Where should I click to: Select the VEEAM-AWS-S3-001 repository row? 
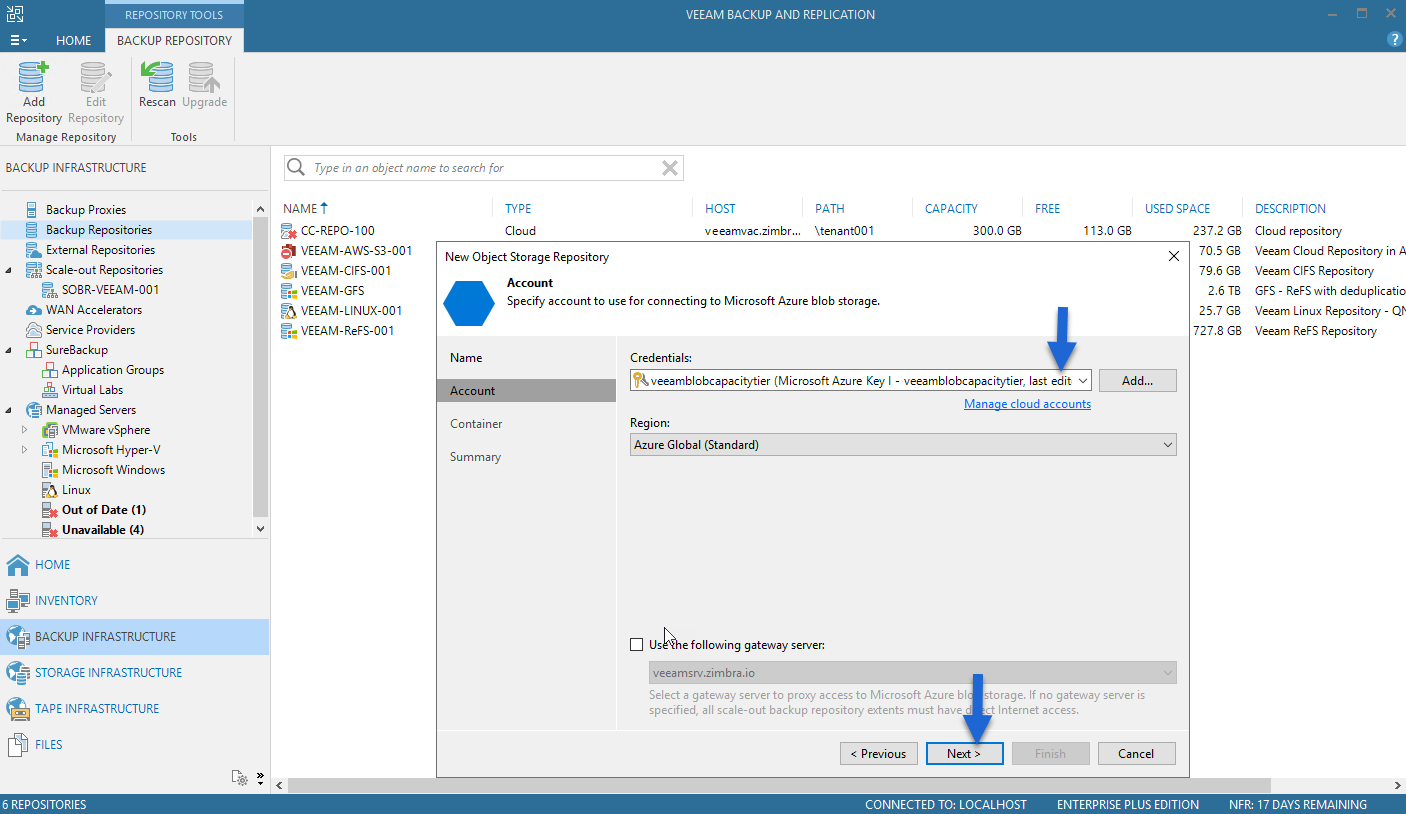356,251
